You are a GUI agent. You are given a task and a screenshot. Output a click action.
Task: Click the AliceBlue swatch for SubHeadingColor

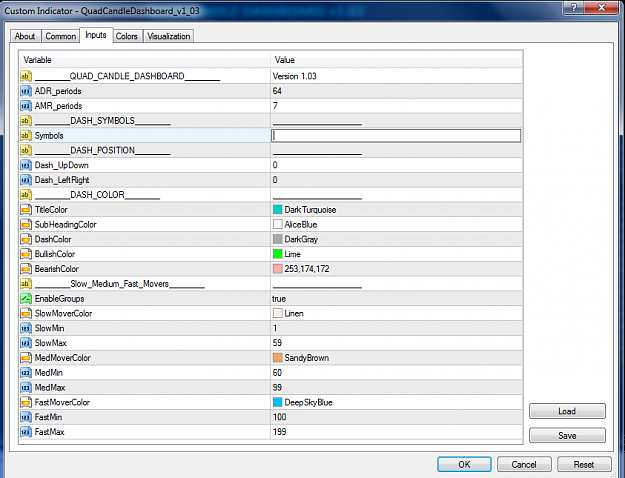(277, 224)
